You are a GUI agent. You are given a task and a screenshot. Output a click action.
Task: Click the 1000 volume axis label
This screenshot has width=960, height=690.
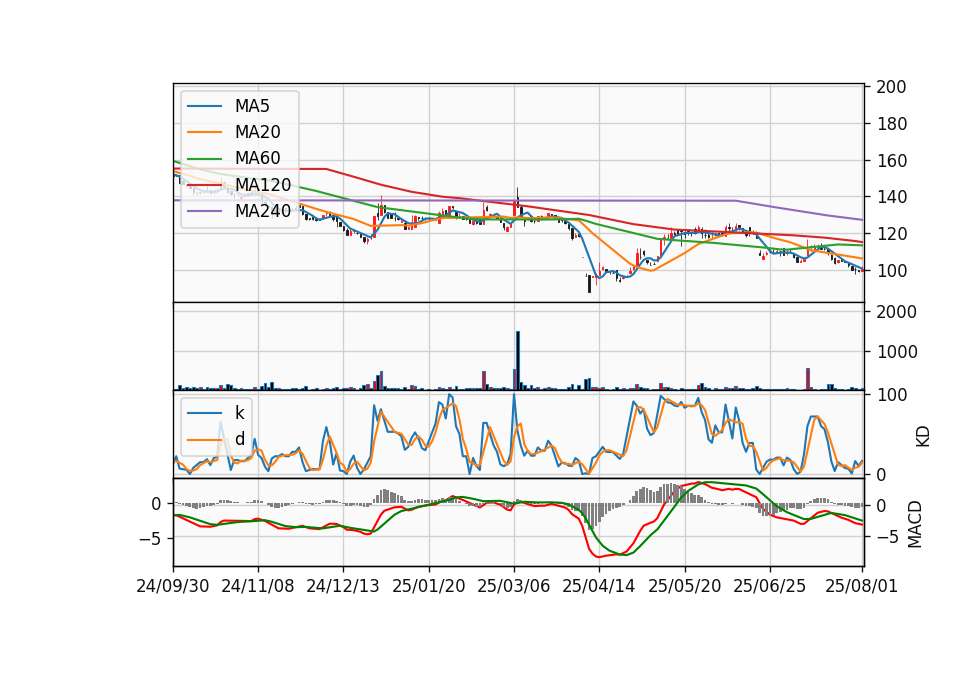click(896, 352)
